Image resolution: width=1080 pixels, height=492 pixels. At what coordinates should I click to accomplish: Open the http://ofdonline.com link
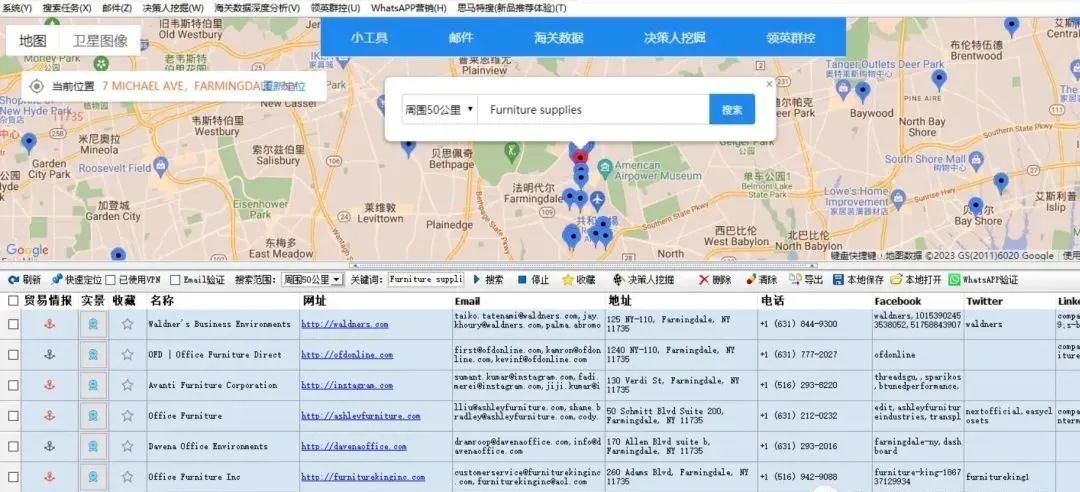[347, 354]
